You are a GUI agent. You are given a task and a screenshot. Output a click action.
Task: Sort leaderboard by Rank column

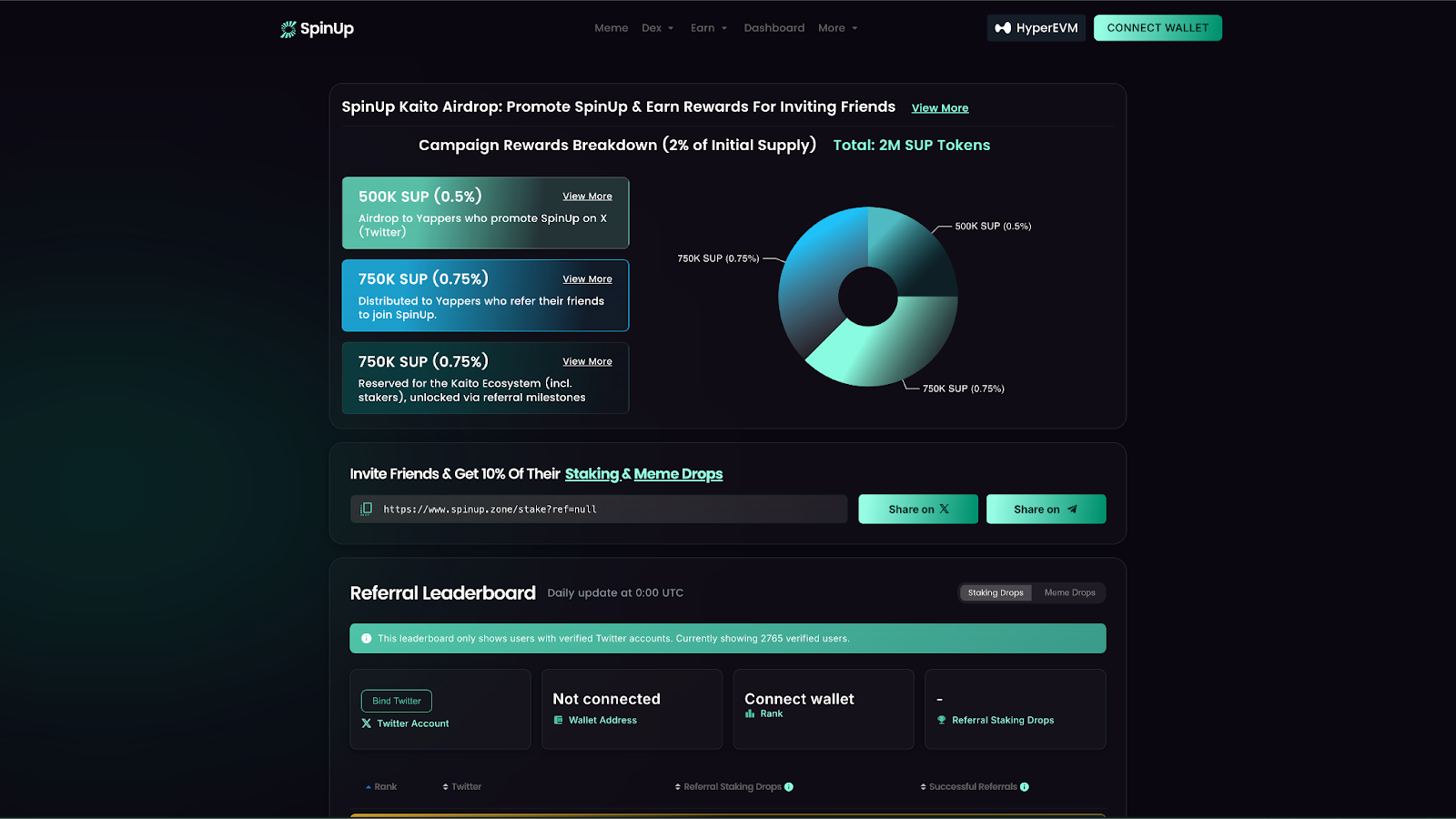(x=381, y=787)
